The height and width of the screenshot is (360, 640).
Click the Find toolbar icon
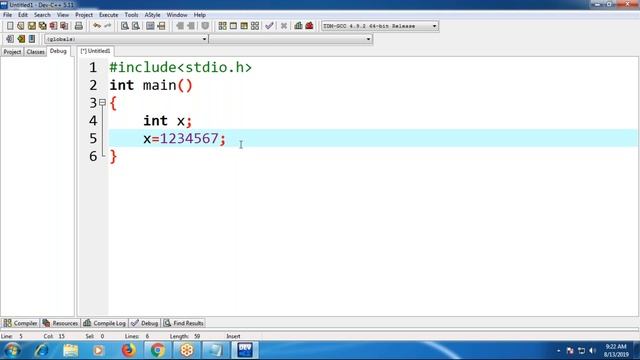[124, 26]
